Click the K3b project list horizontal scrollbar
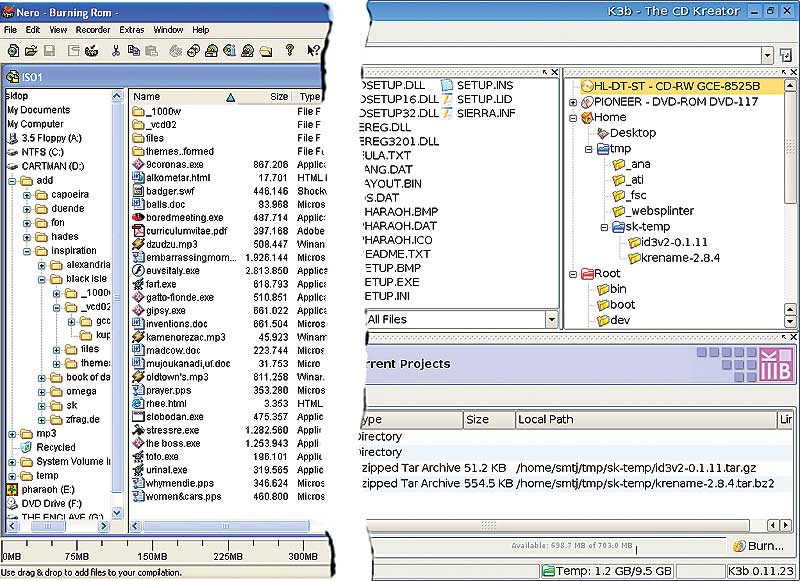The width and height of the screenshot is (800, 581). tap(559, 525)
